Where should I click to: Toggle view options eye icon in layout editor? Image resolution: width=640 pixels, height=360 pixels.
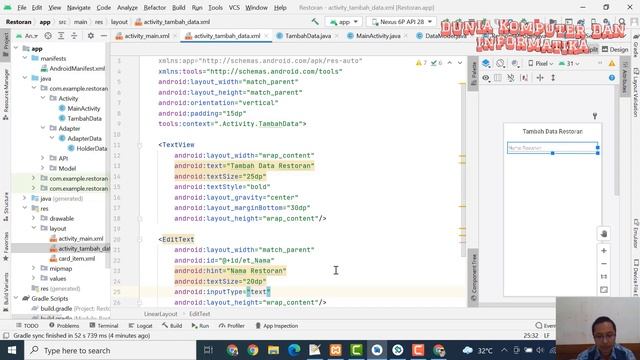[486, 78]
